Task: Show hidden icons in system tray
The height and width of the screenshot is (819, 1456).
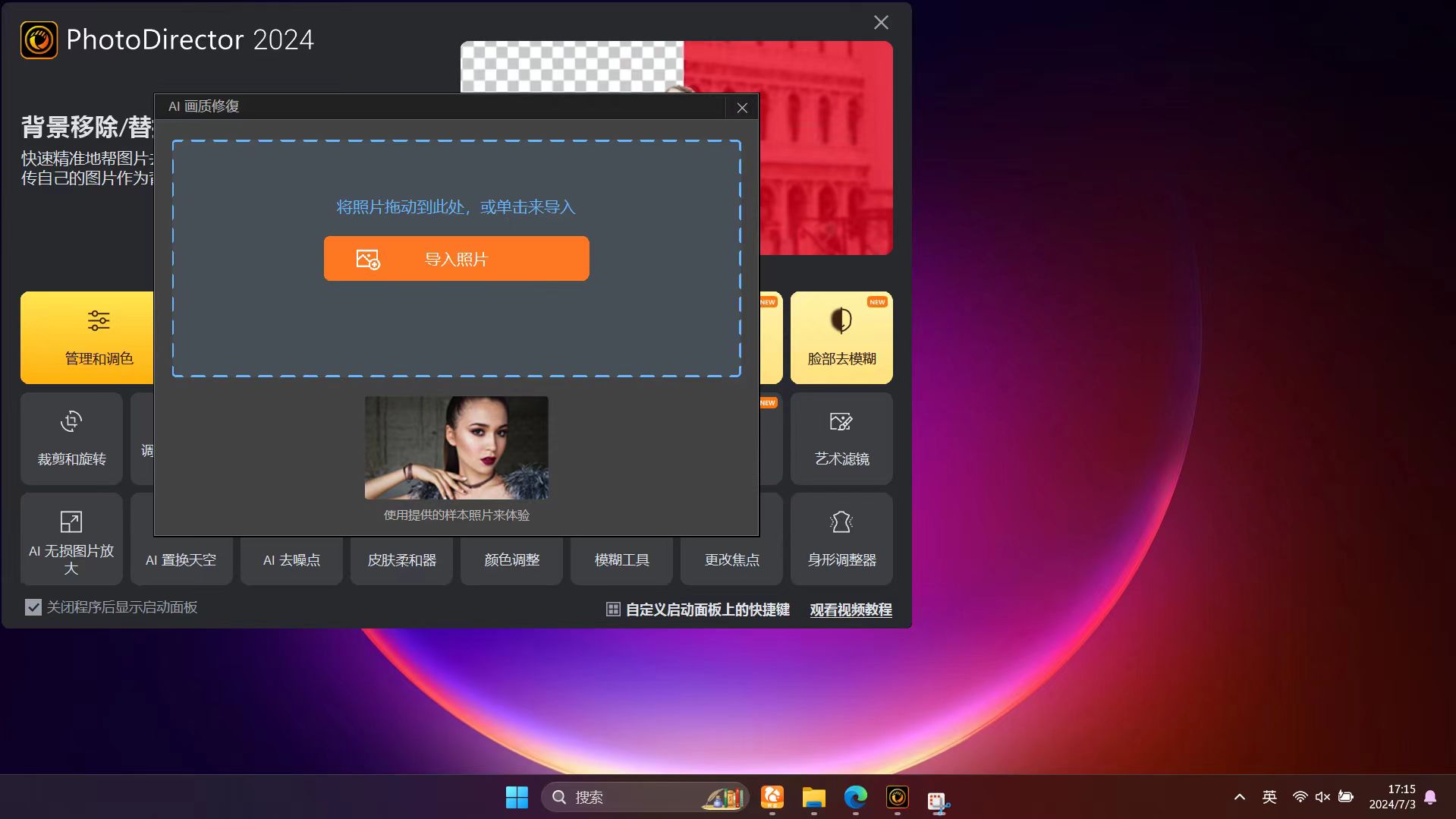Action: [x=1239, y=797]
